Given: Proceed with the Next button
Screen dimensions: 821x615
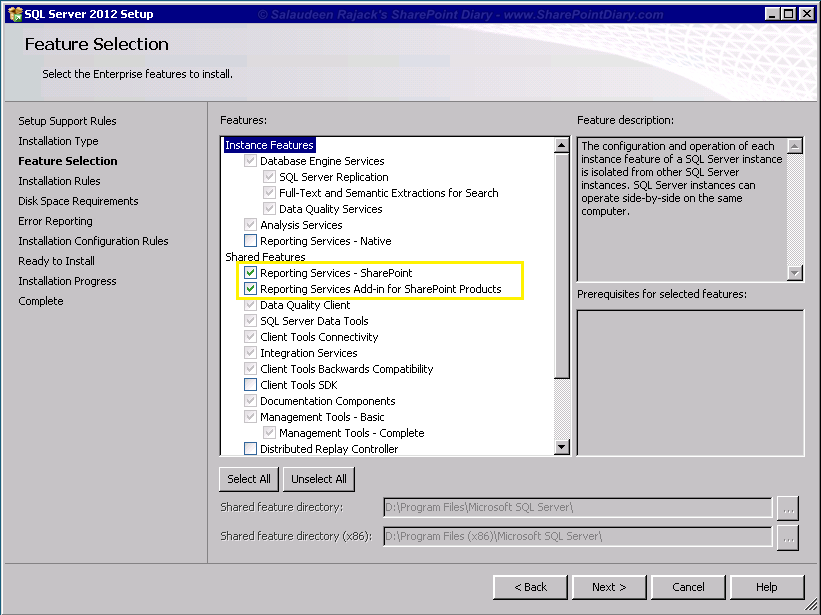Looking at the screenshot, I should (609, 587).
